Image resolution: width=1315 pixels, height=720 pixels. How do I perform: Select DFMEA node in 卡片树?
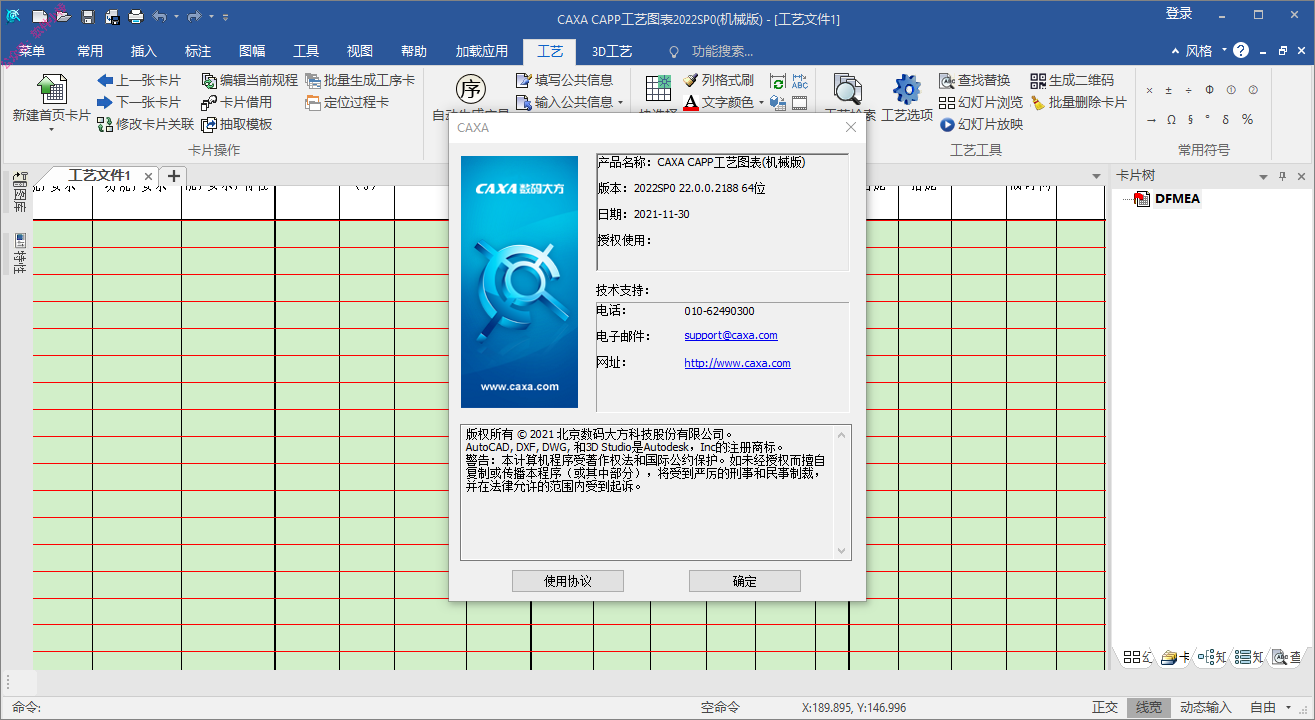(1177, 198)
